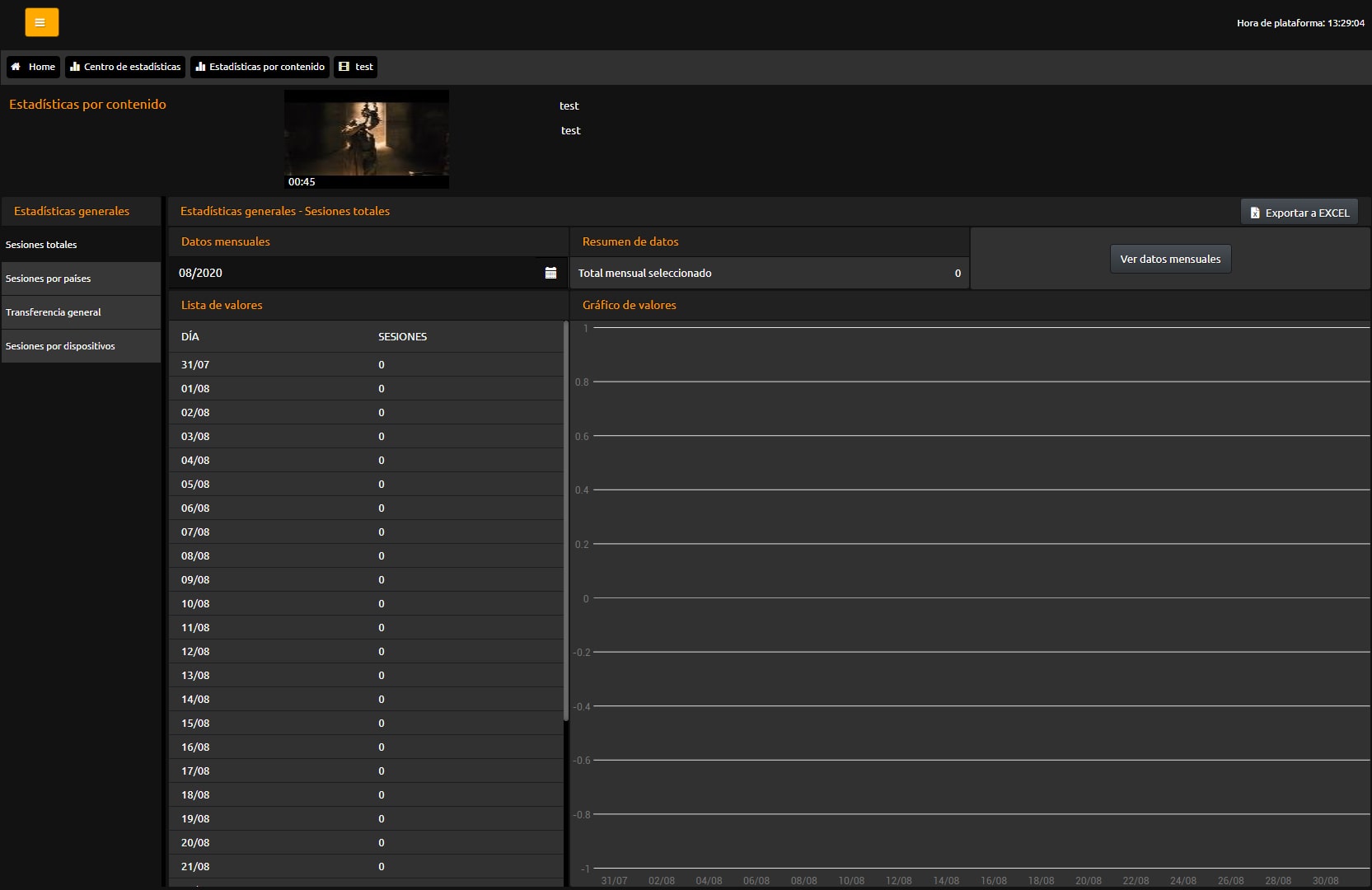
Task: Open Estadísticas por contenido breadcrumb
Action: click(x=260, y=67)
